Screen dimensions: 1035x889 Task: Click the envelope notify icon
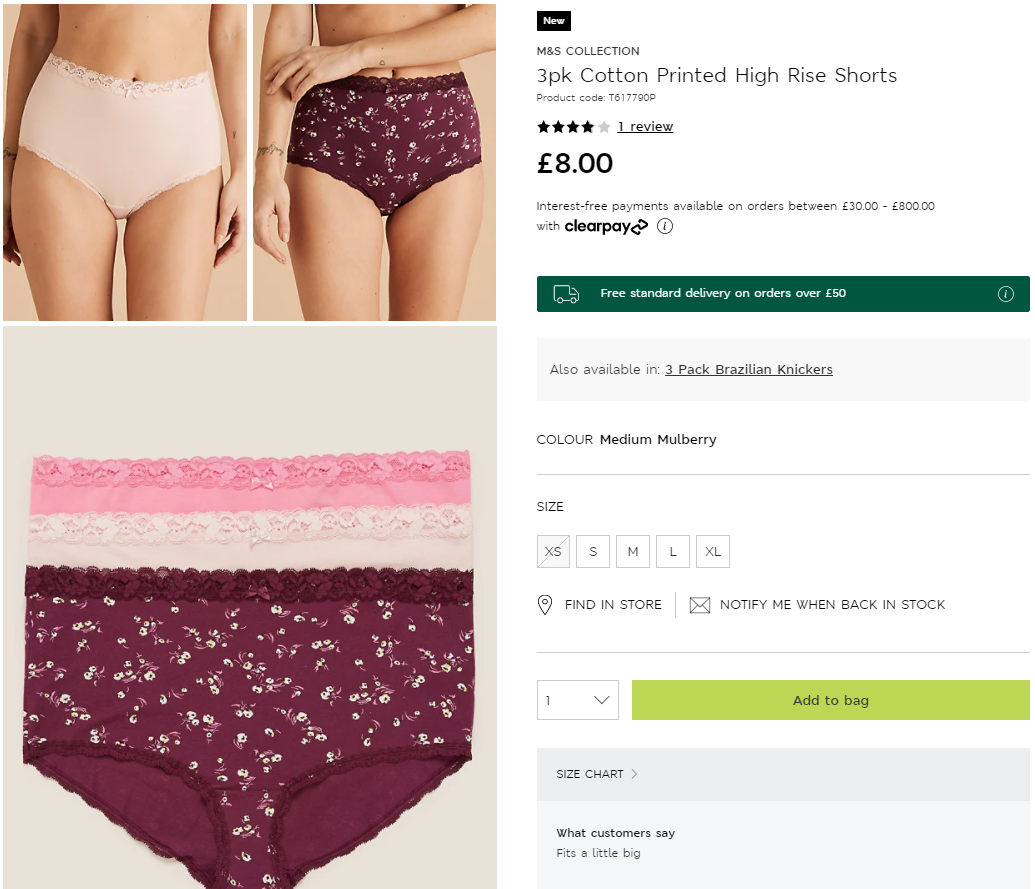pyautogui.click(x=700, y=605)
